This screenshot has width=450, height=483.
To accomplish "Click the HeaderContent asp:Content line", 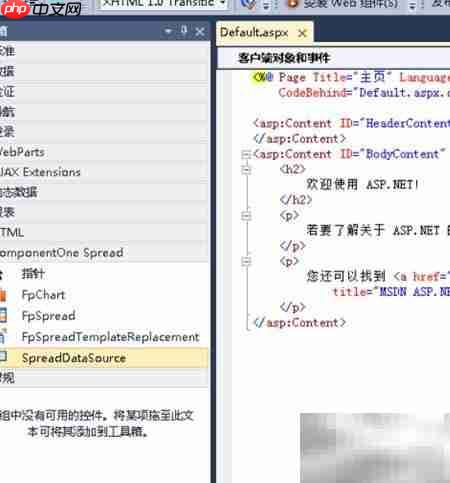I will coord(351,123).
